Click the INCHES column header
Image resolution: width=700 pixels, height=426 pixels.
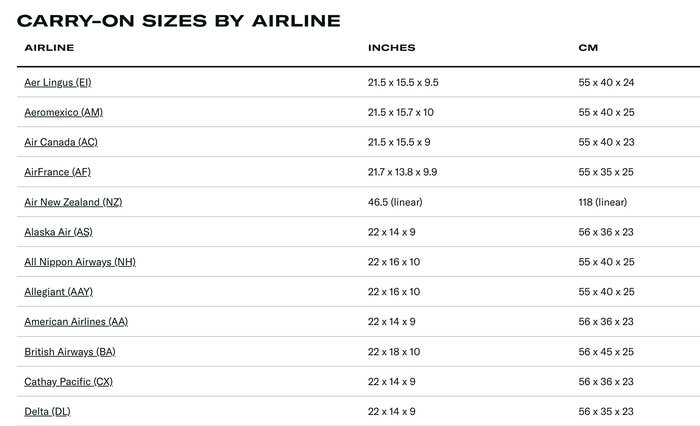click(391, 48)
